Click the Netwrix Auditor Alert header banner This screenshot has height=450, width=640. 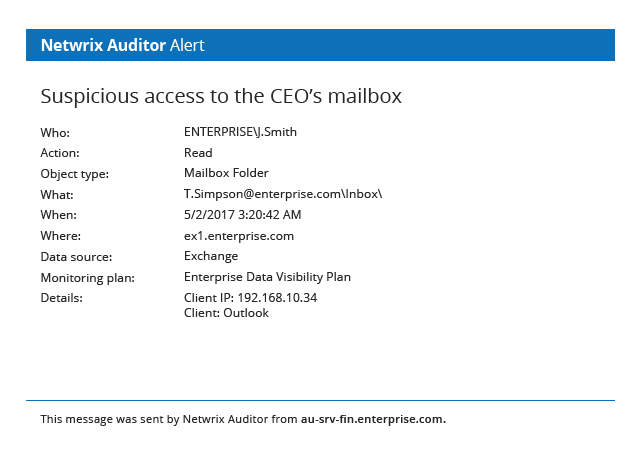[x=320, y=45]
